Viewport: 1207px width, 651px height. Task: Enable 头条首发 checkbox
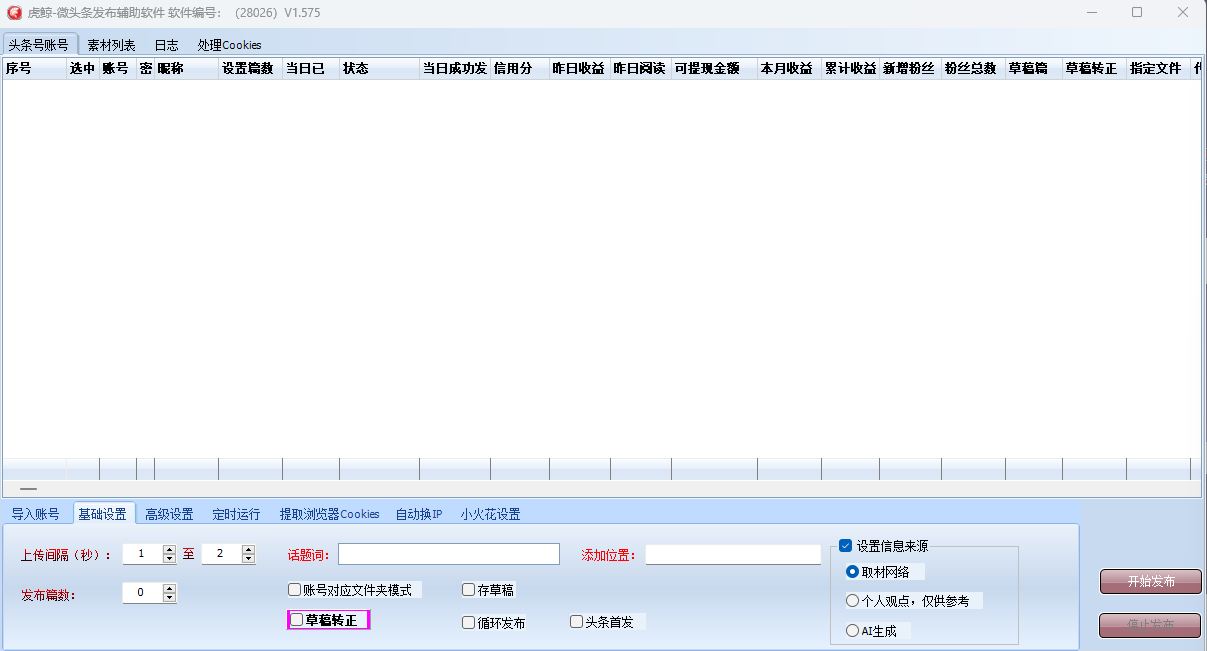pyautogui.click(x=577, y=622)
